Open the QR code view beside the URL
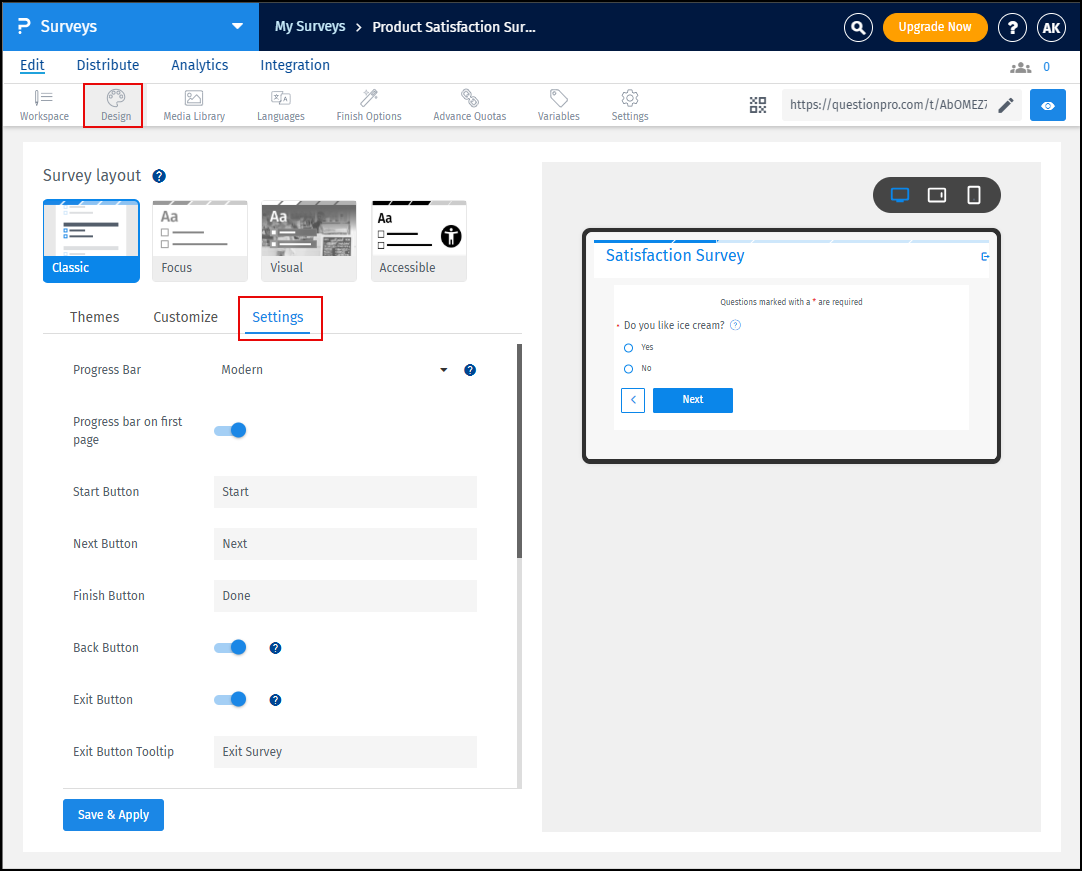This screenshot has width=1082, height=871. 757,104
